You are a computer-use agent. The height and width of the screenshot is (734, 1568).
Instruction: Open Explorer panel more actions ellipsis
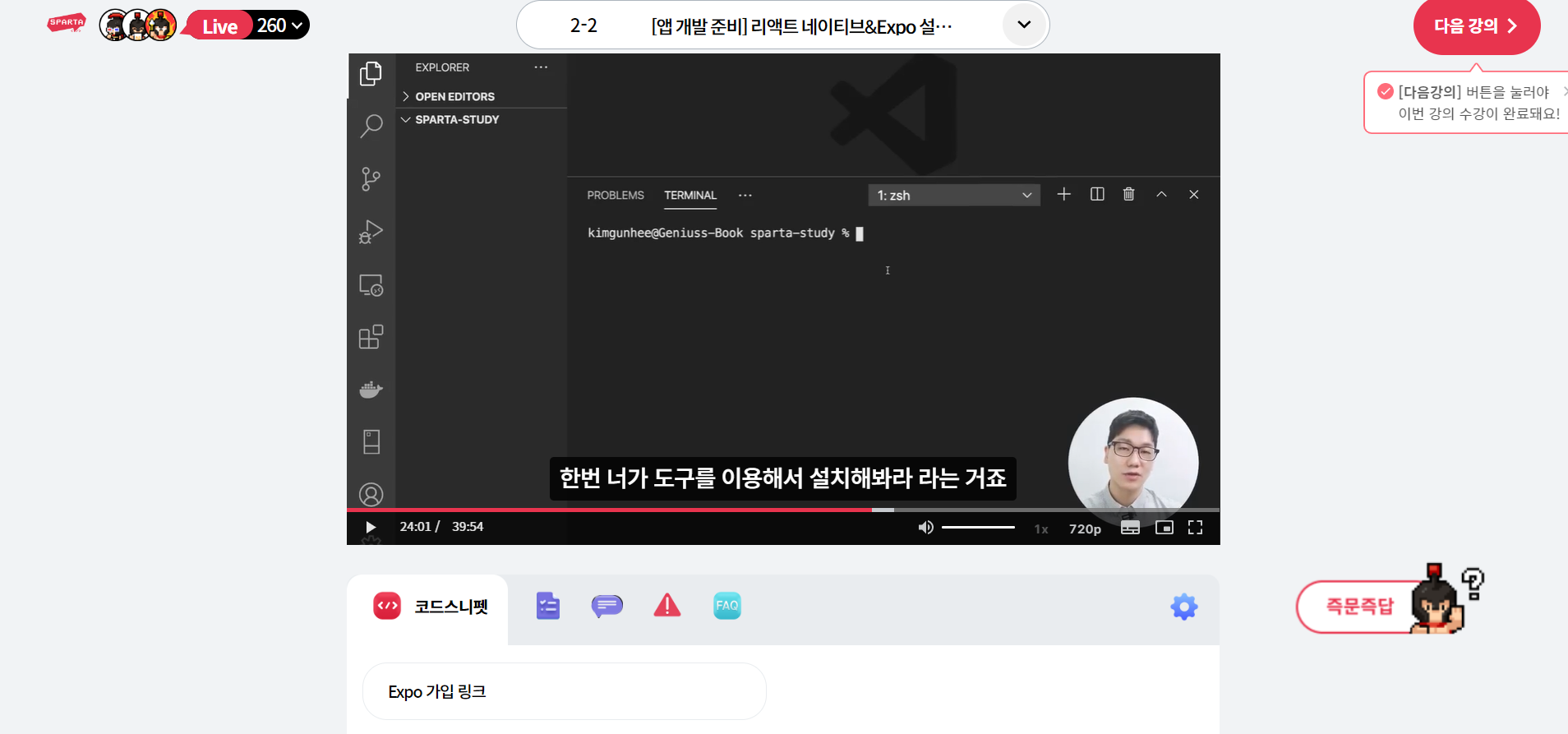(x=541, y=67)
